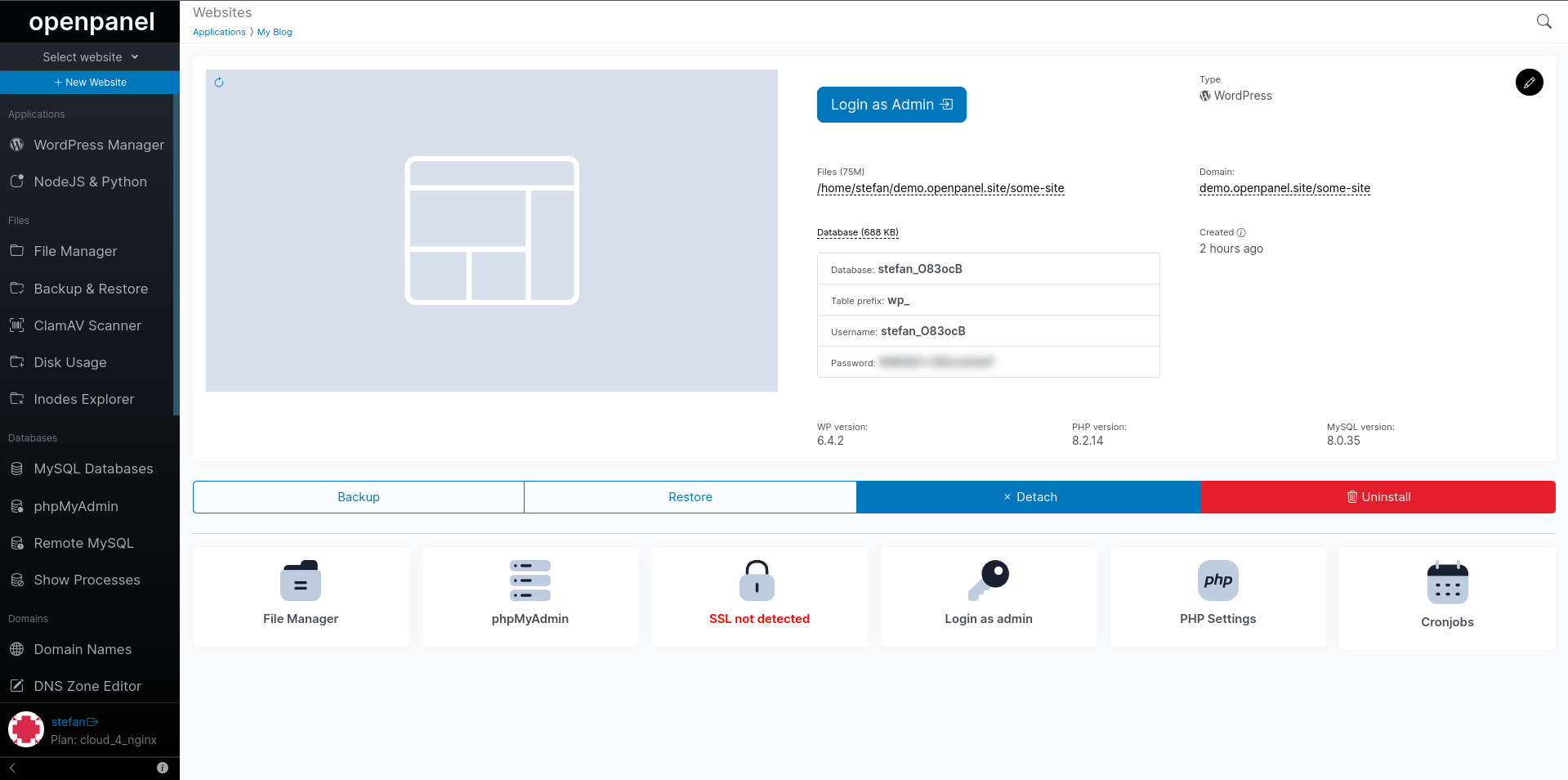Click the Applications breadcrumb link
Screen dimensions: 1568x780
click(x=219, y=32)
